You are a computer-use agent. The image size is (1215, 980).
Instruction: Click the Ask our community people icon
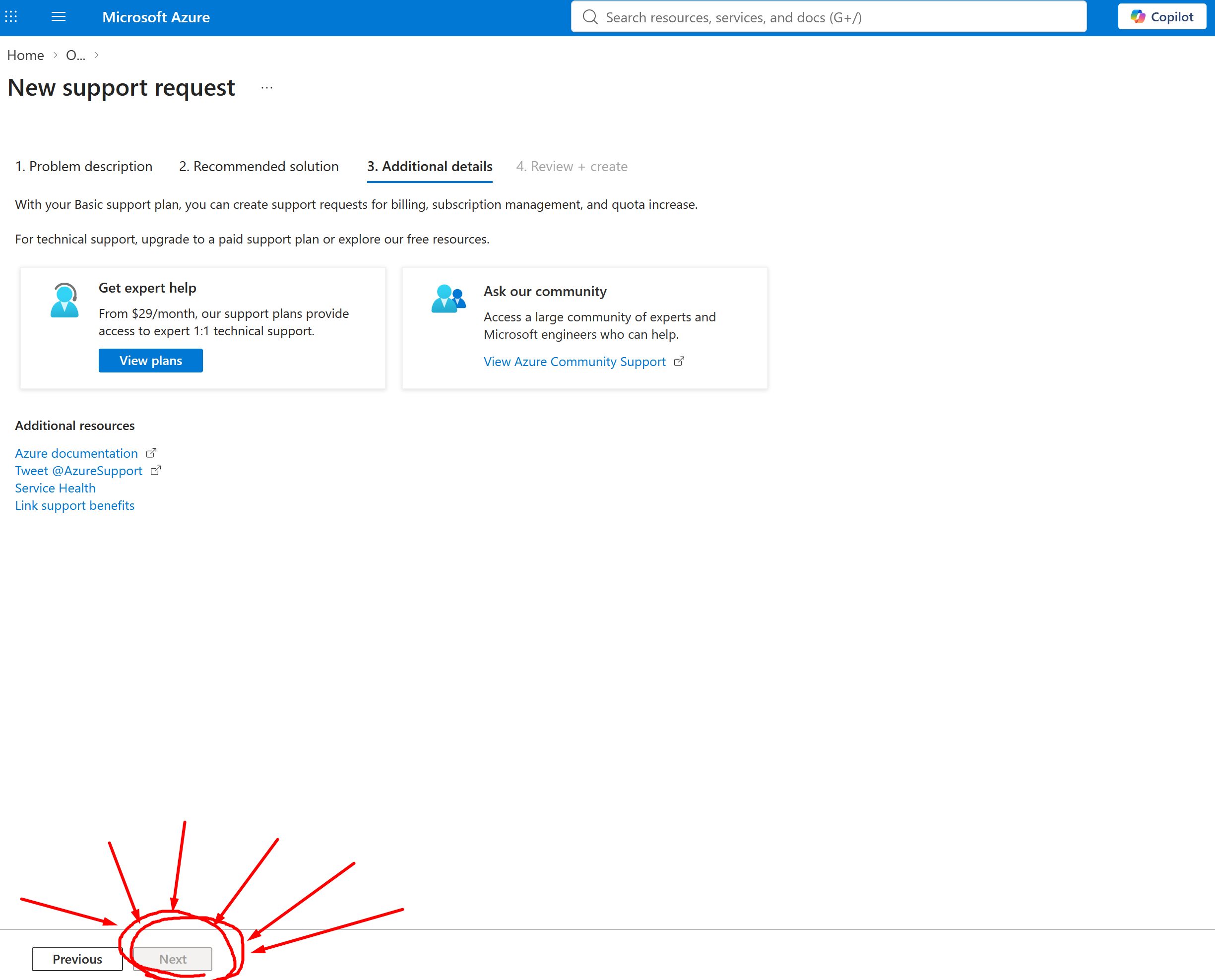pyautogui.click(x=448, y=299)
